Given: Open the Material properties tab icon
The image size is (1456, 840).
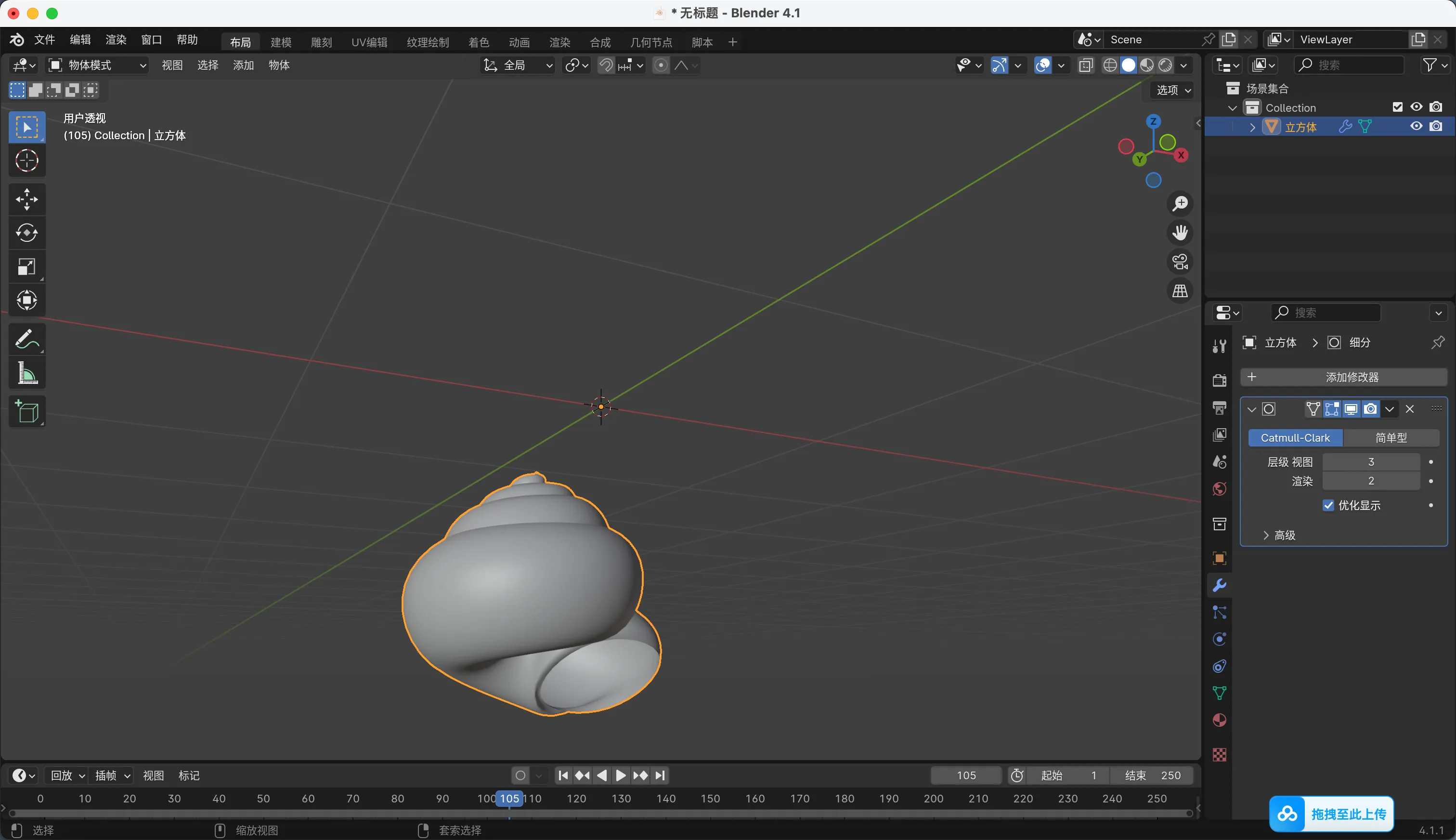Looking at the screenshot, I should pyautogui.click(x=1219, y=720).
